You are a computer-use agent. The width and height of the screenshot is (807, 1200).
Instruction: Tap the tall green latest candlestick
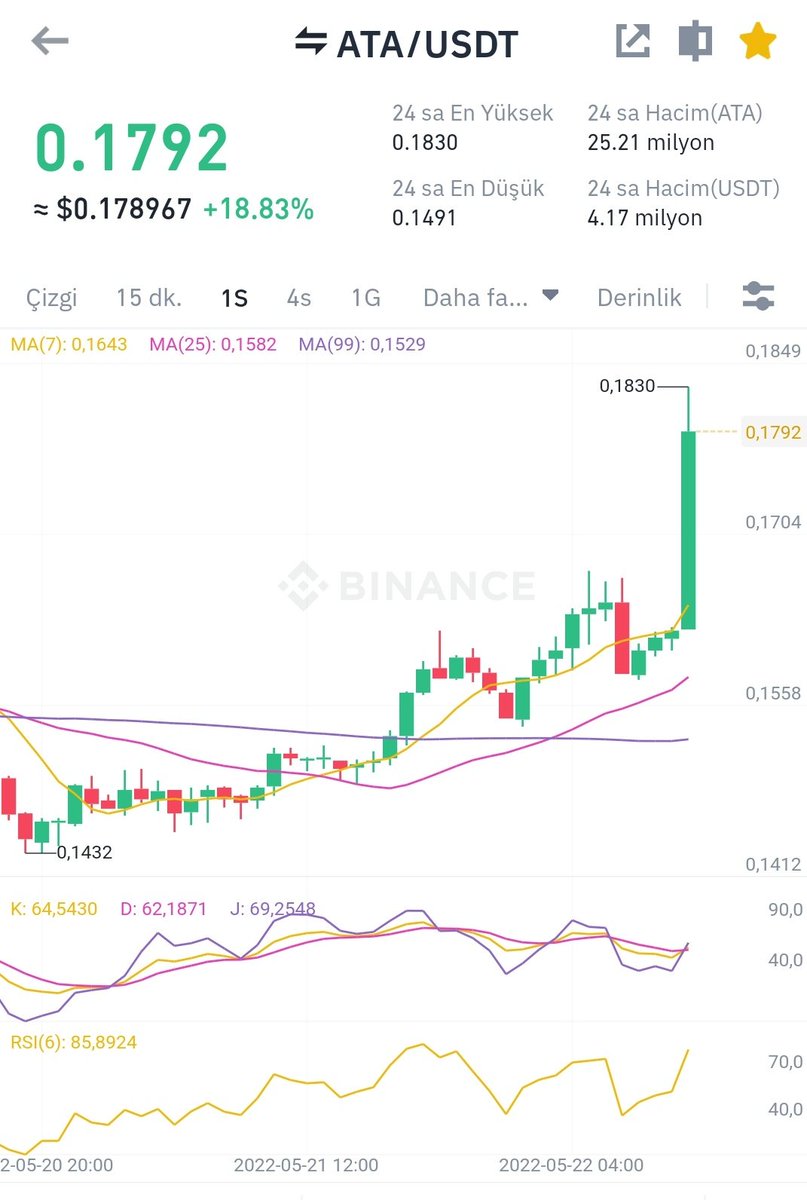point(688,529)
